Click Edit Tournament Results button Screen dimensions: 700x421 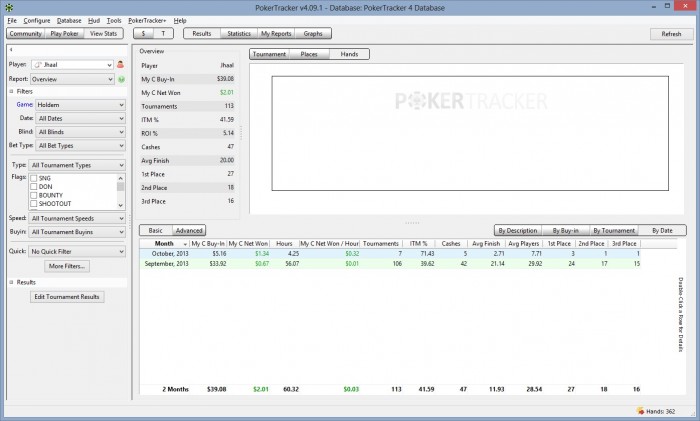[67, 297]
